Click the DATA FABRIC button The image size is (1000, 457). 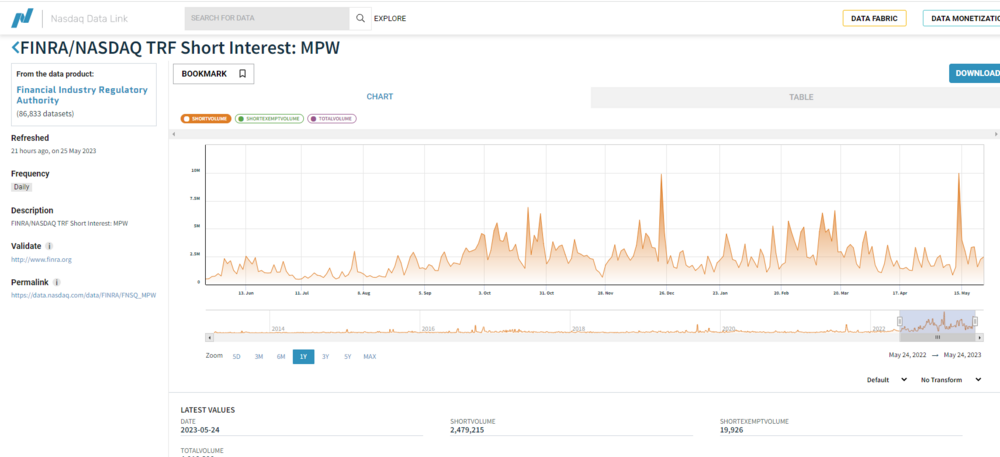874,18
